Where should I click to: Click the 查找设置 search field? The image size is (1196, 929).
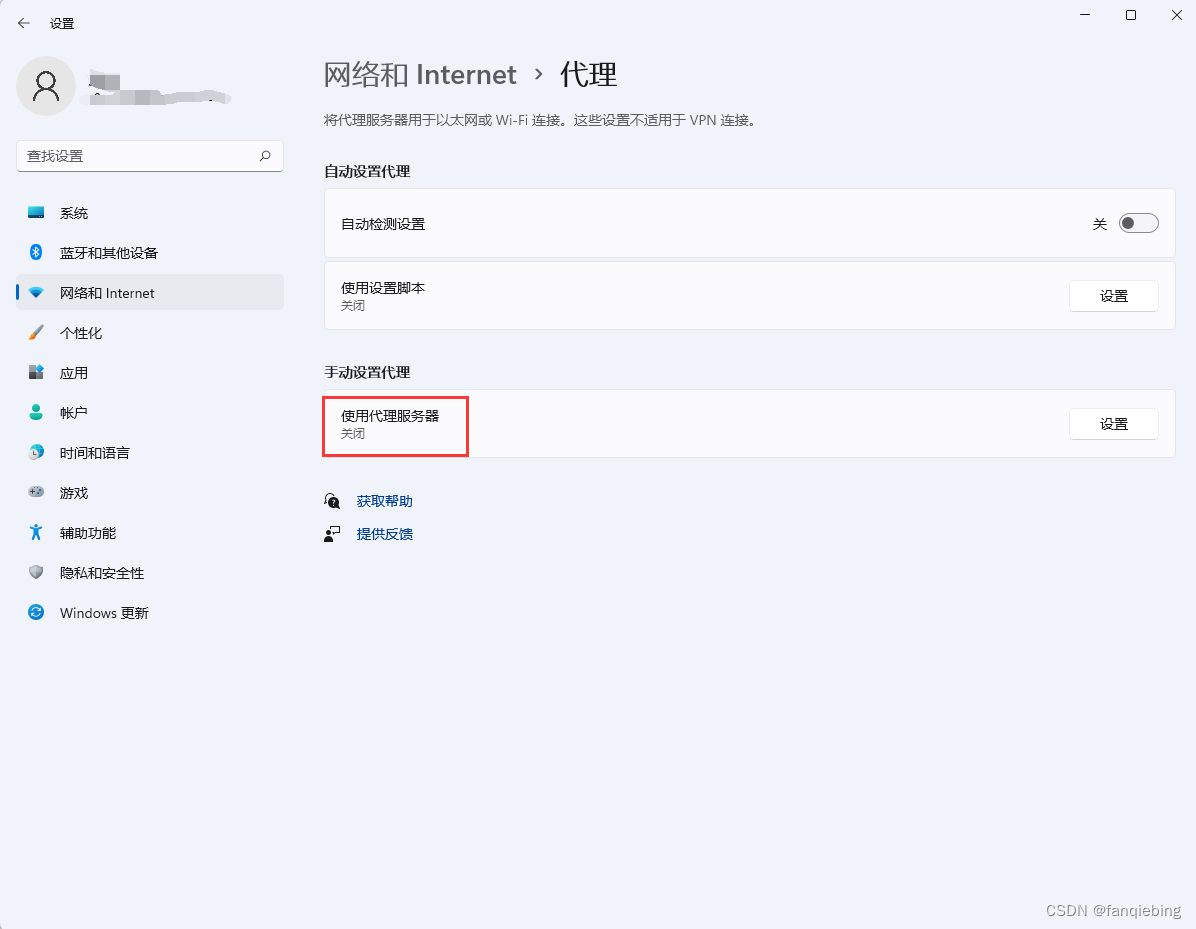[x=150, y=156]
